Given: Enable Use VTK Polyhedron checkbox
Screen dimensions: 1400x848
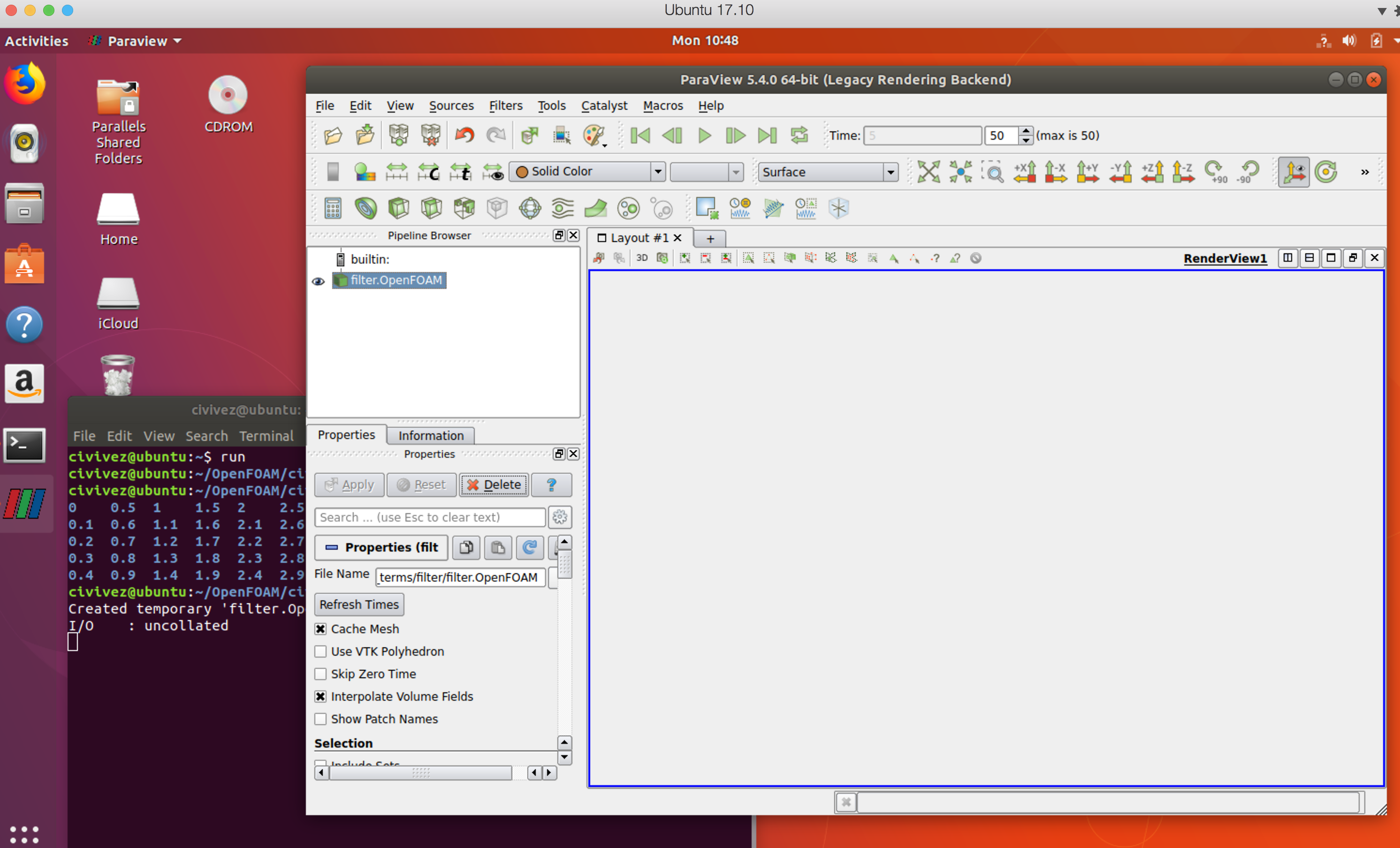Looking at the screenshot, I should click(320, 651).
